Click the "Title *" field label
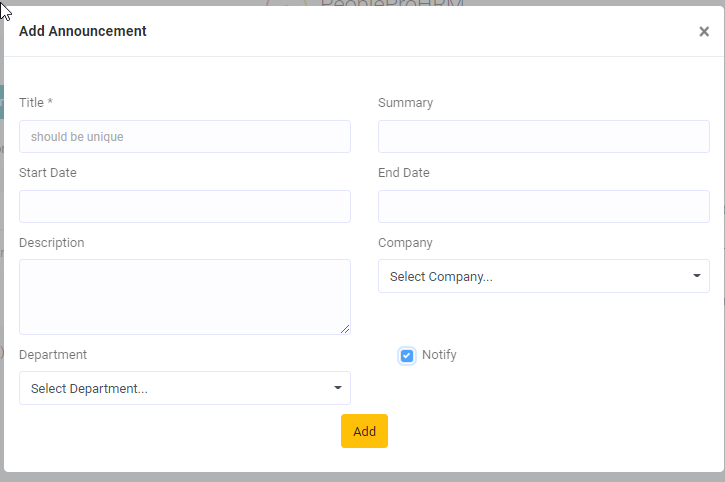Viewport: 725px width, 482px height. tap(36, 103)
